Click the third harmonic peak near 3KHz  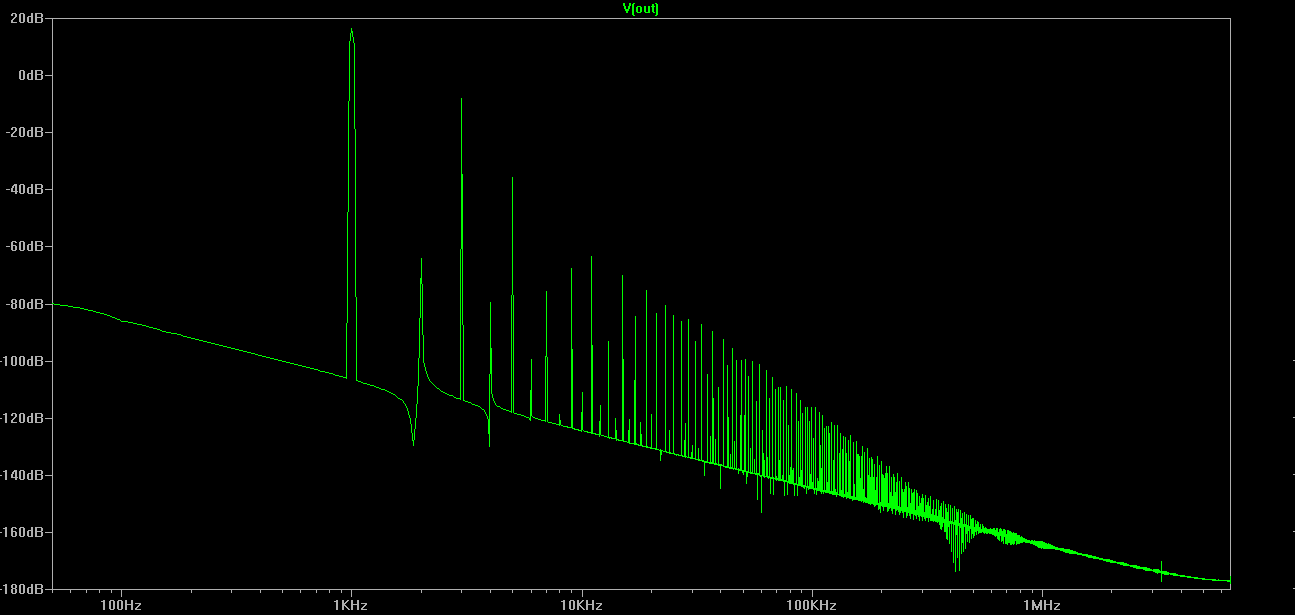click(461, 100)
